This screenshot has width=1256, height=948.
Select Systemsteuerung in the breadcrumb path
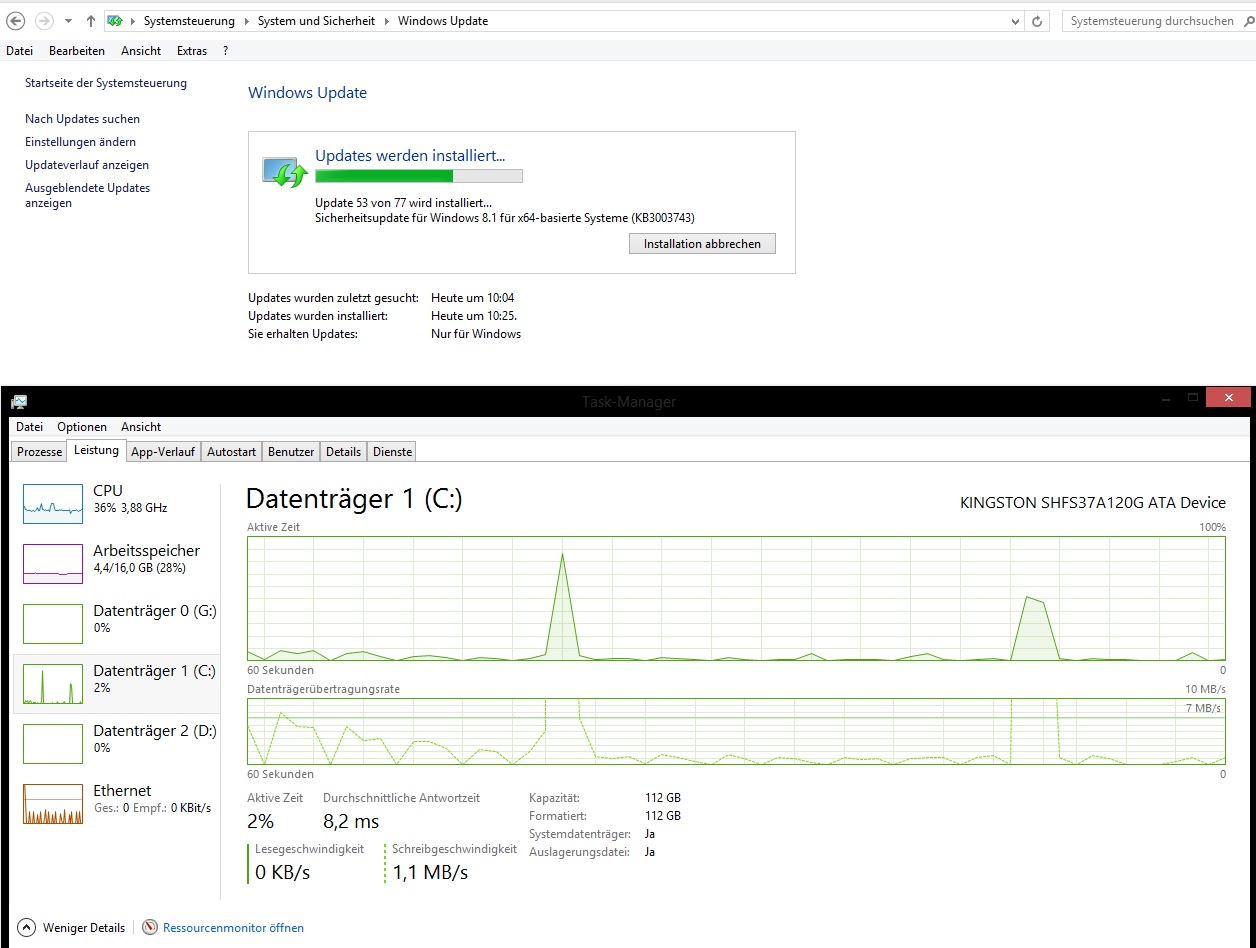click(189, 21)
